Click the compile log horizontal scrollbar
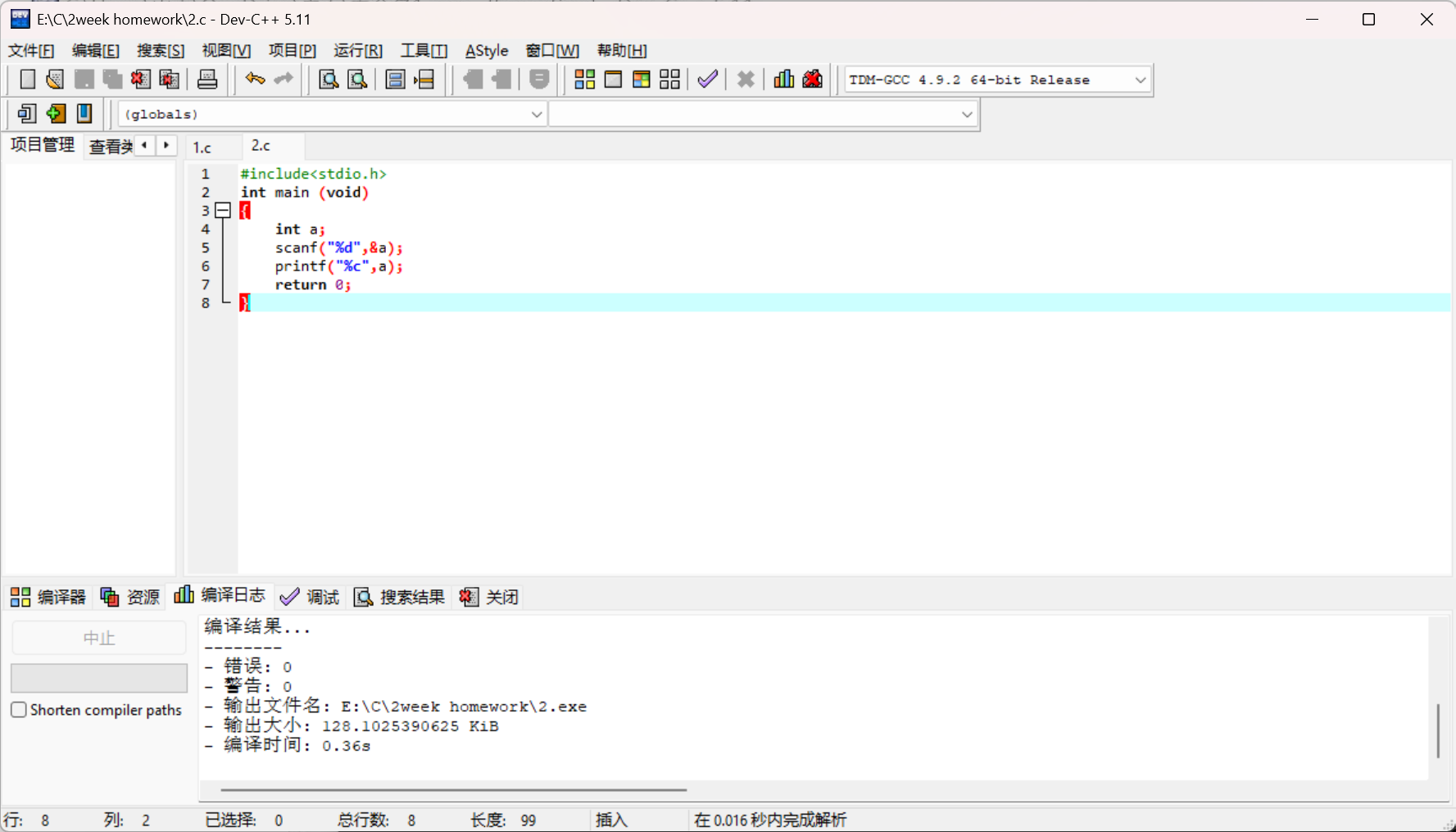Image resolution: width=1456 pixels, height=832 pixels. (x=453, y=790)
